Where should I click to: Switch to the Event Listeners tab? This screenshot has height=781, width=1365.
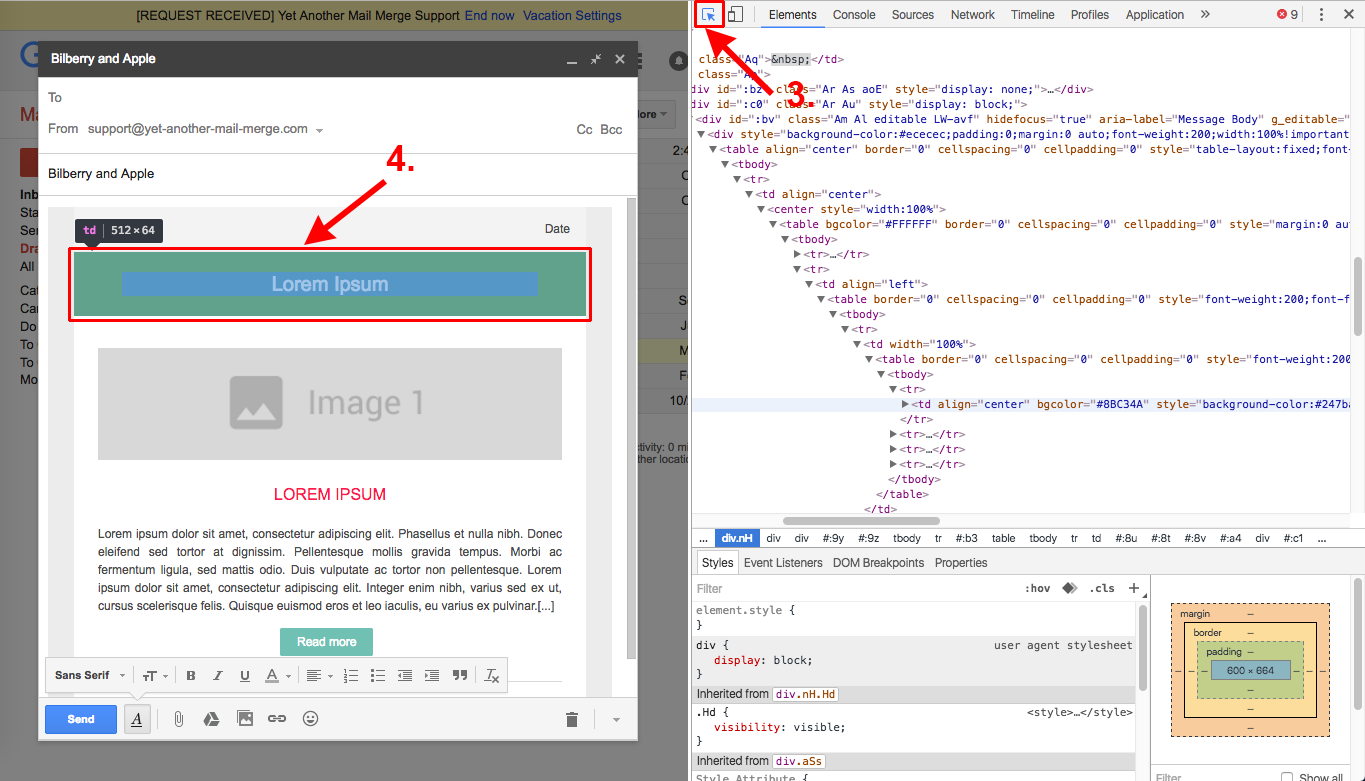point(783,562)
